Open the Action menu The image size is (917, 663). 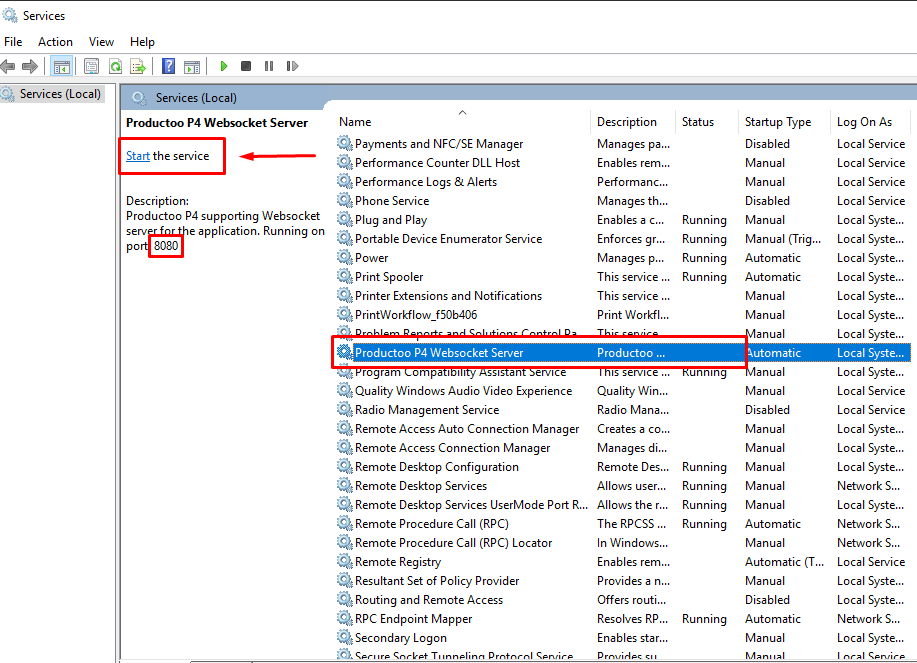55,42
